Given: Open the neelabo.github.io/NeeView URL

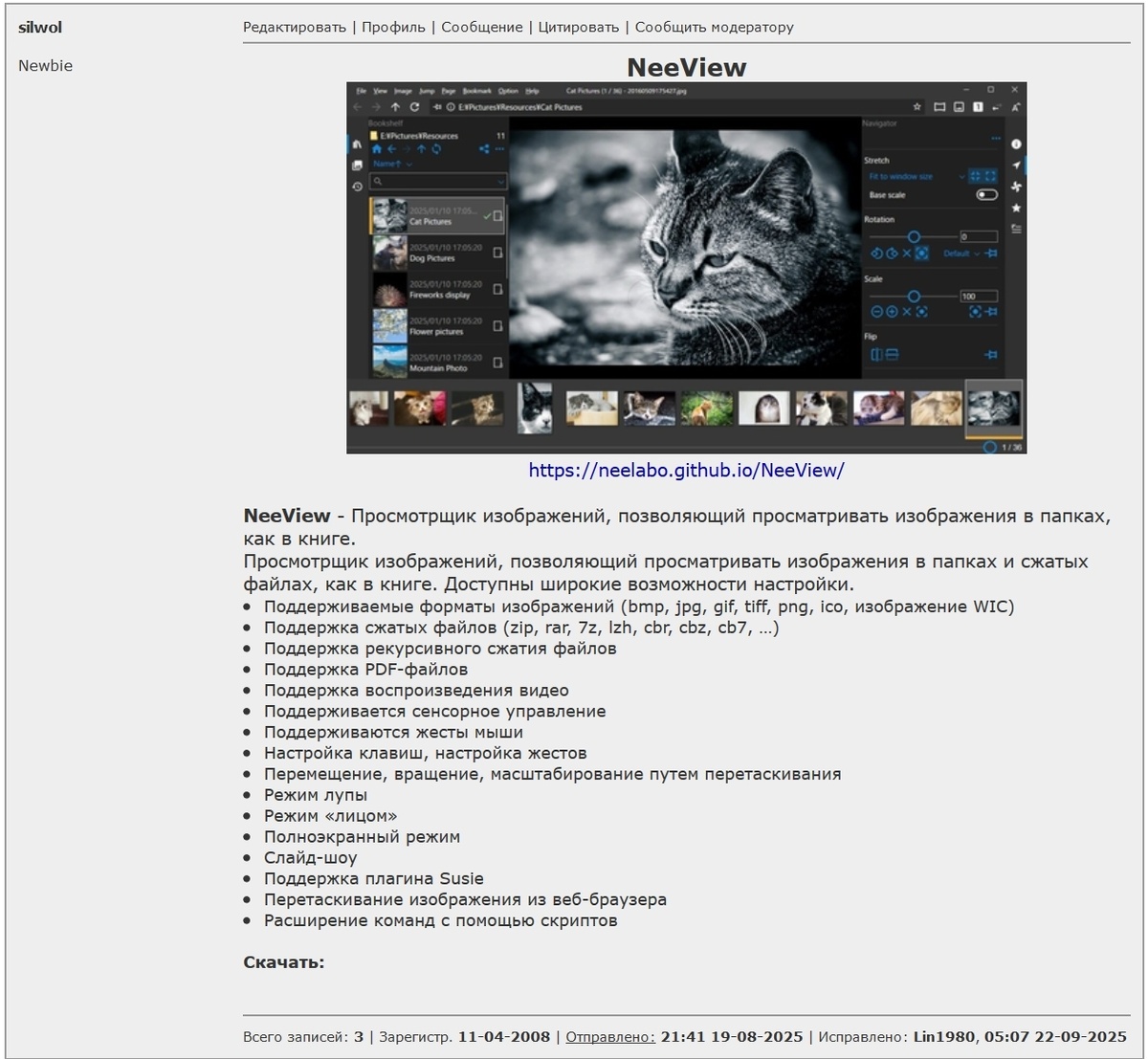Looking at the screenshot, I should (x=687, y=470).
